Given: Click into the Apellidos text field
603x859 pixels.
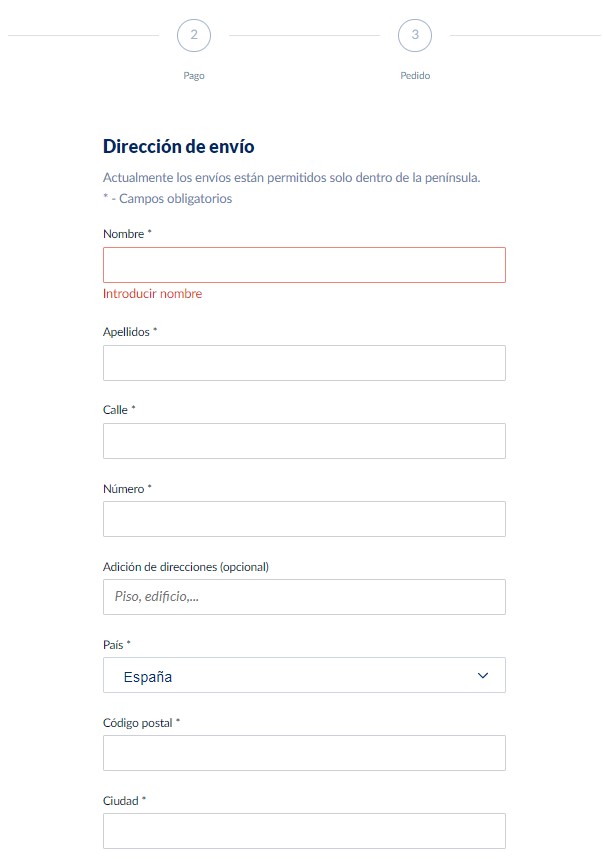Looking at the screenshot, I should [304, 363].
